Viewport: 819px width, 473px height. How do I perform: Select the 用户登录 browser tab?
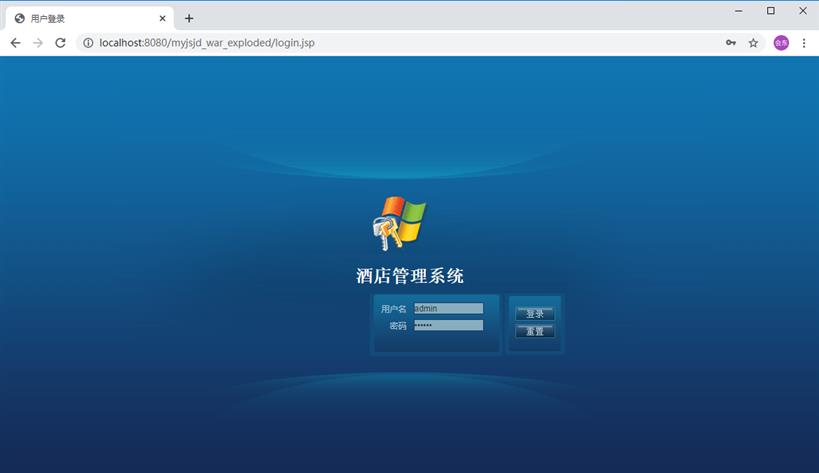(x=80, y=18)
